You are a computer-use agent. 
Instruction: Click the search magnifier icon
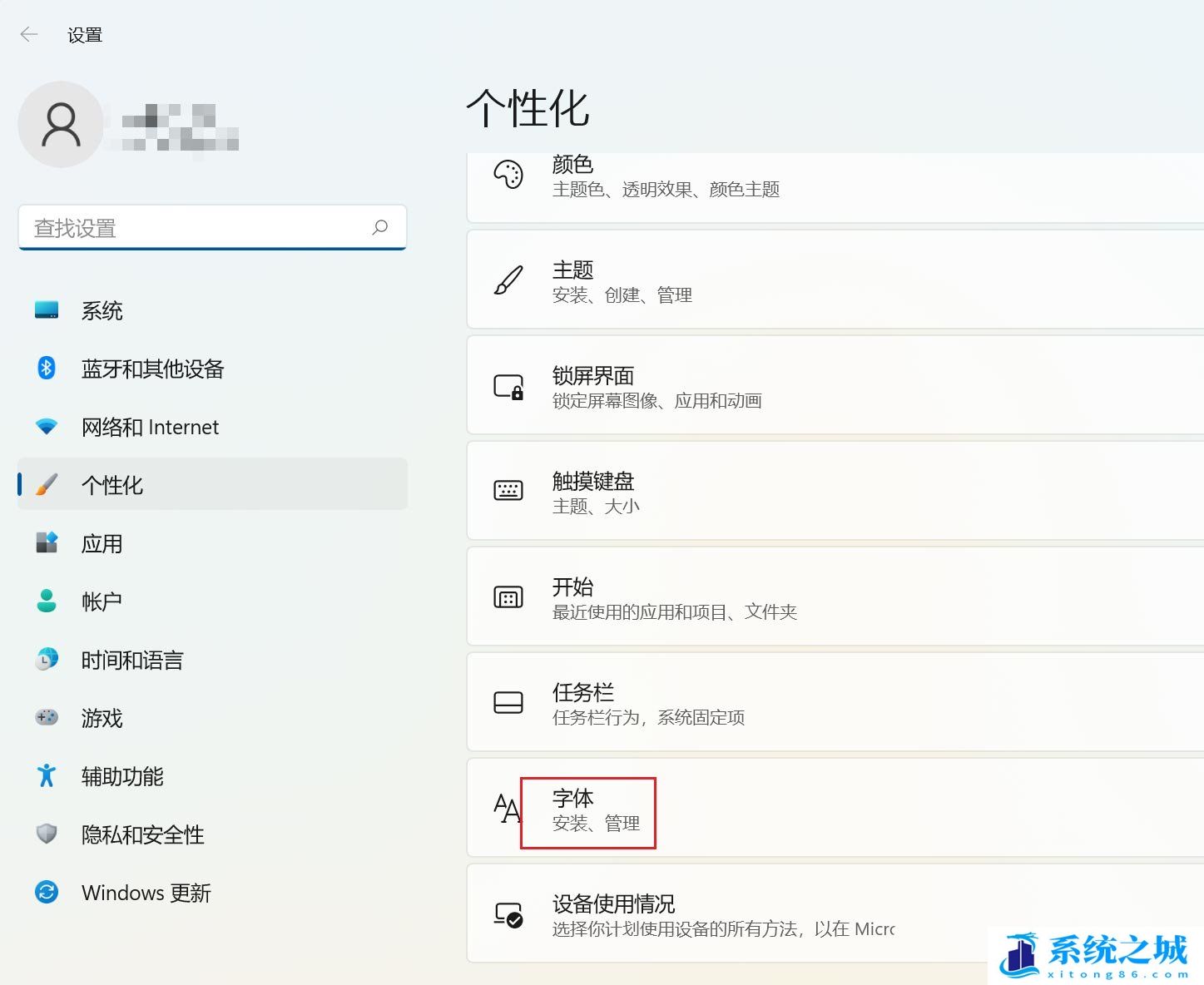click(x=380, y=227)
